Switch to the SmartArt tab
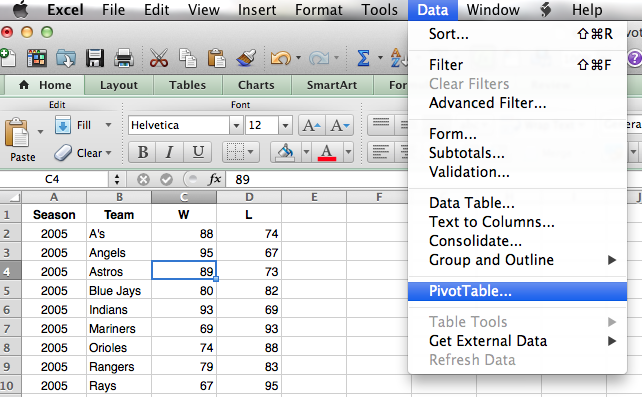 [332, 85]
